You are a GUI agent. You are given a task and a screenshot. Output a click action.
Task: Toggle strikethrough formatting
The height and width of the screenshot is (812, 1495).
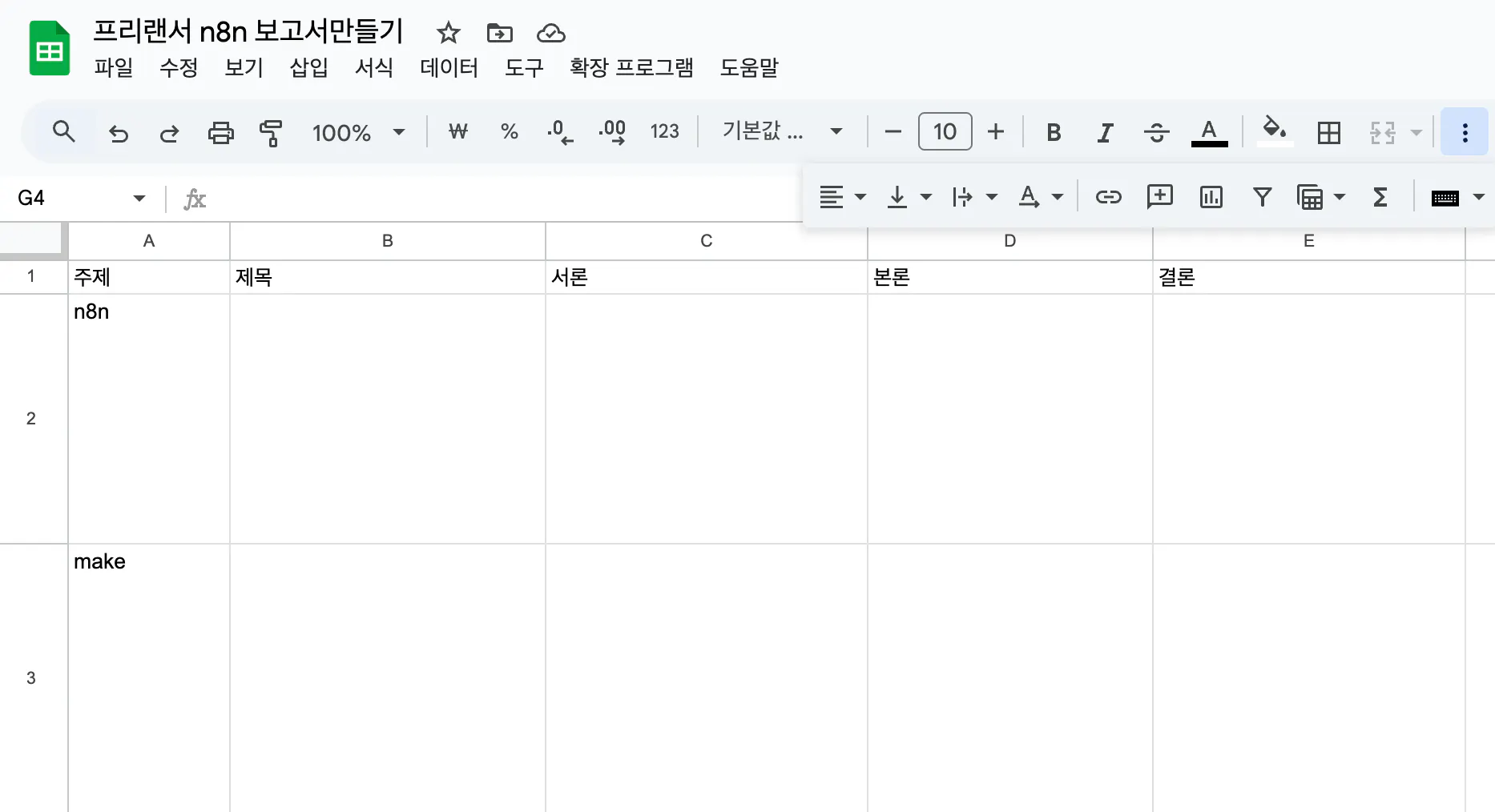tap(1156, 132)
